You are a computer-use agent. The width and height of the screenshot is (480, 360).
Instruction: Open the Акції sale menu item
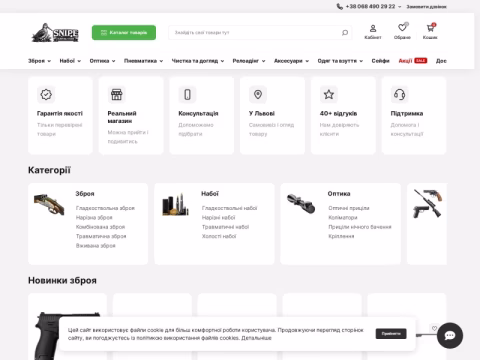[413, 61]
